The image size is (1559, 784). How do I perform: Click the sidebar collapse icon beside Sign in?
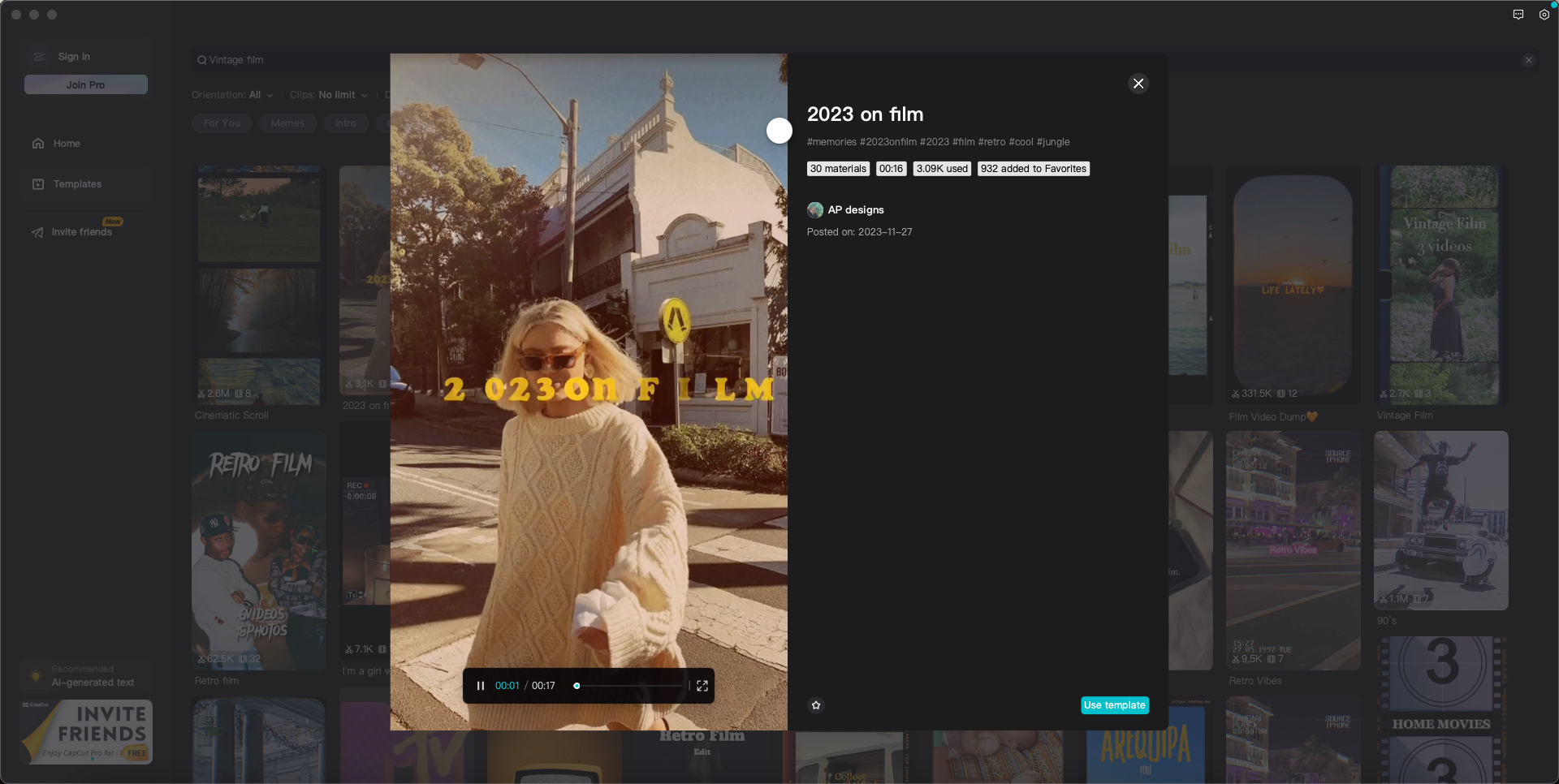tap(39, 57)
